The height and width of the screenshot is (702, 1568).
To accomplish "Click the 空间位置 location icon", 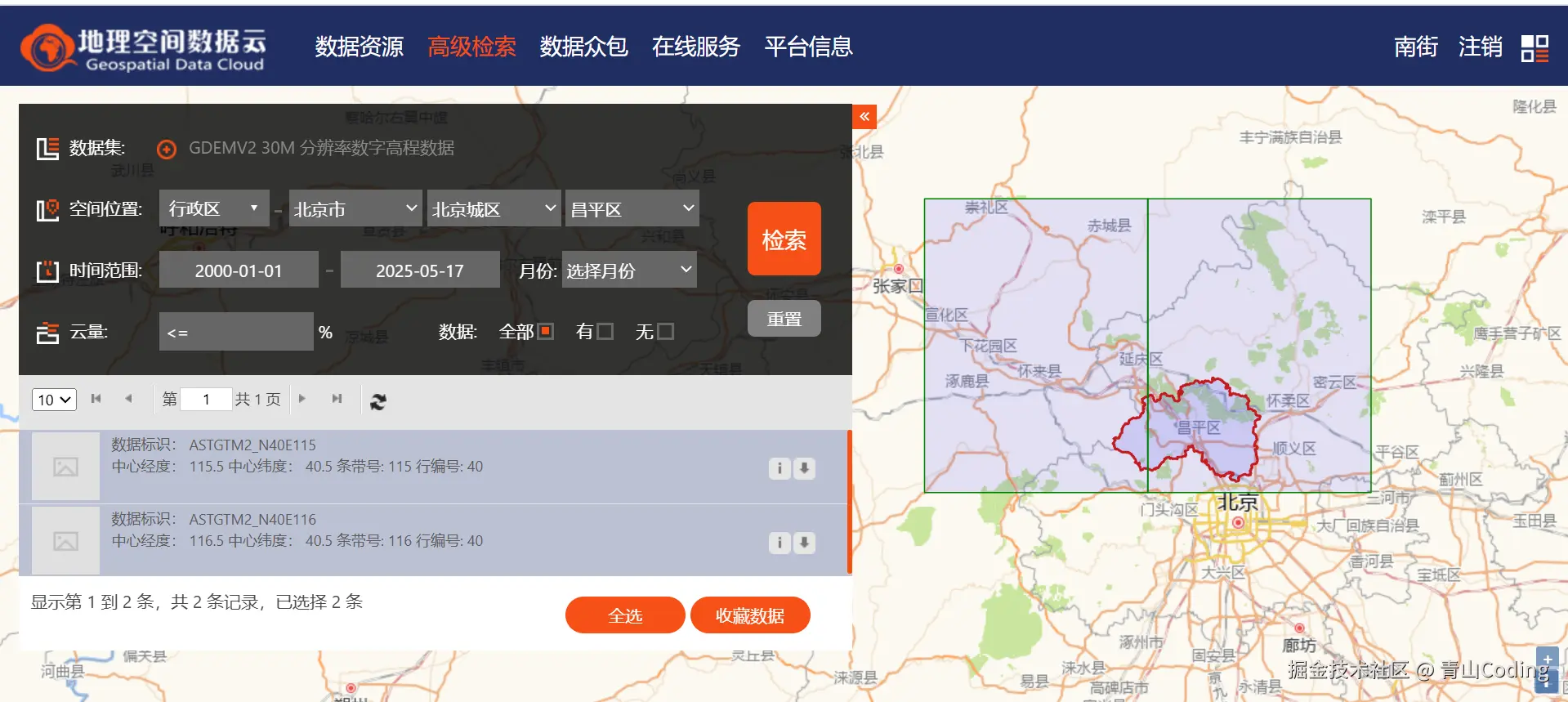I will (47, 210).
